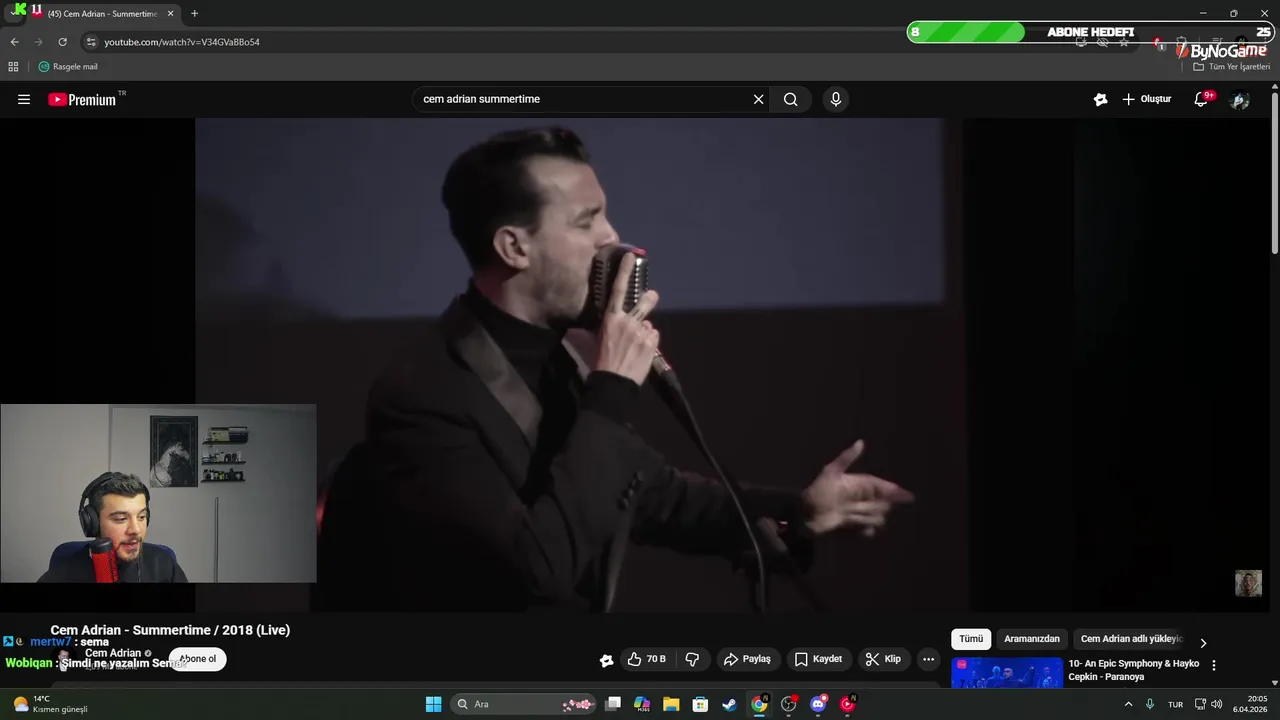Open the Paranoya suggested video title
Screen dimensions: 1280x720
coord(1133,670)
